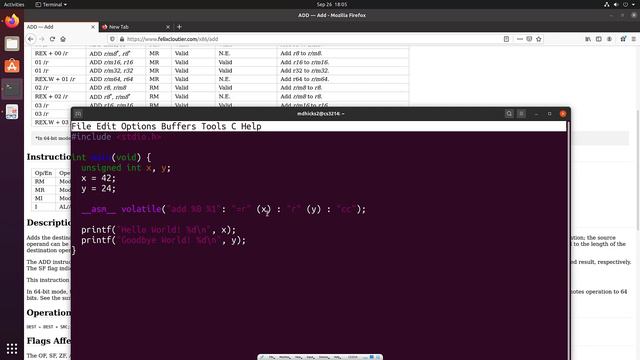Click the 'Operation' heading in Firefox
This screenshot has width=640, height=360.
(49, 313)
